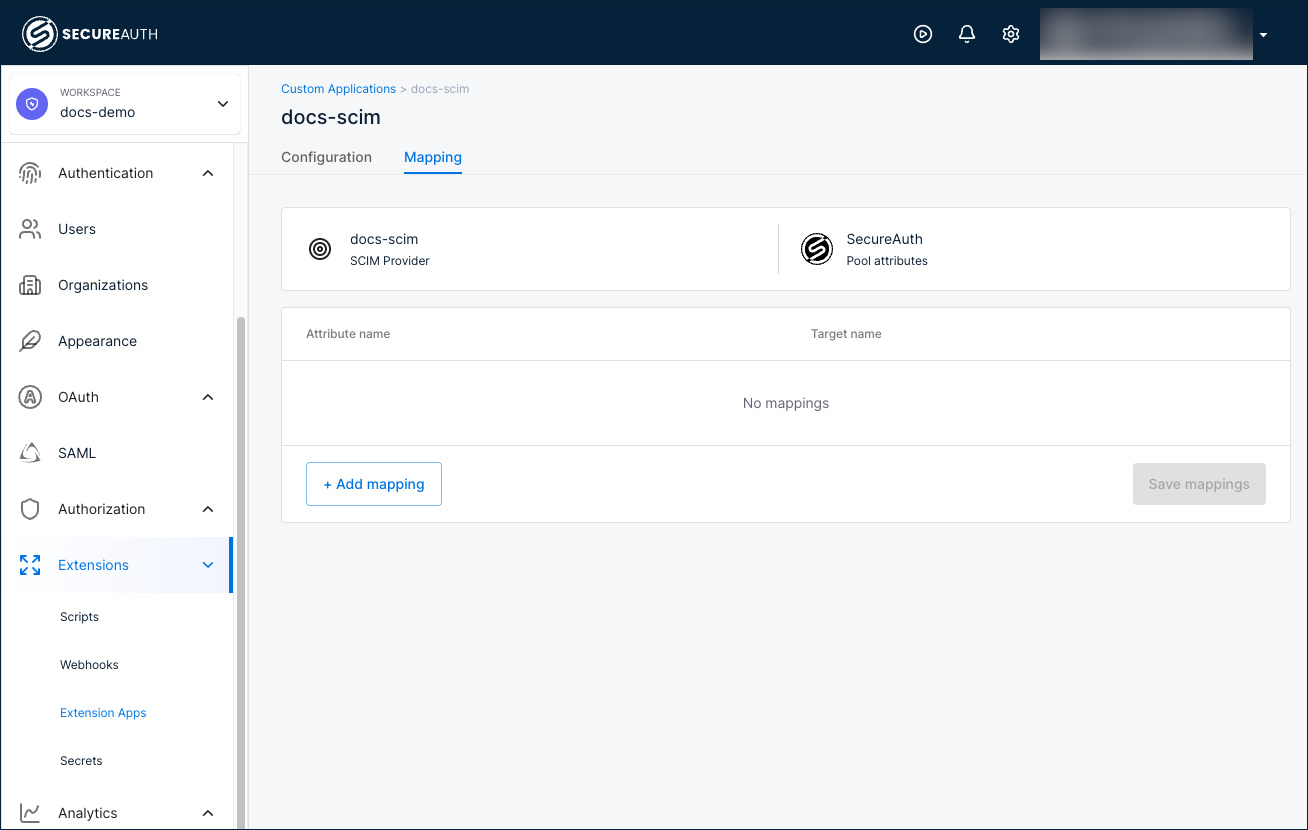Click the Users icon in sidebar
Image resolution: width=1308 pixels, height=830 pixels.
(30, 229)
